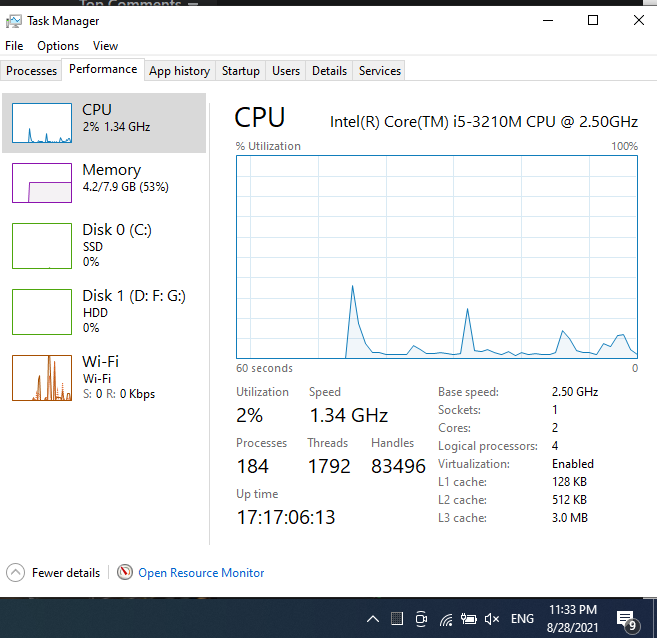Screen dimensions: 657x638
Task: Click the square tray app icon
Action: pos(396,618)
